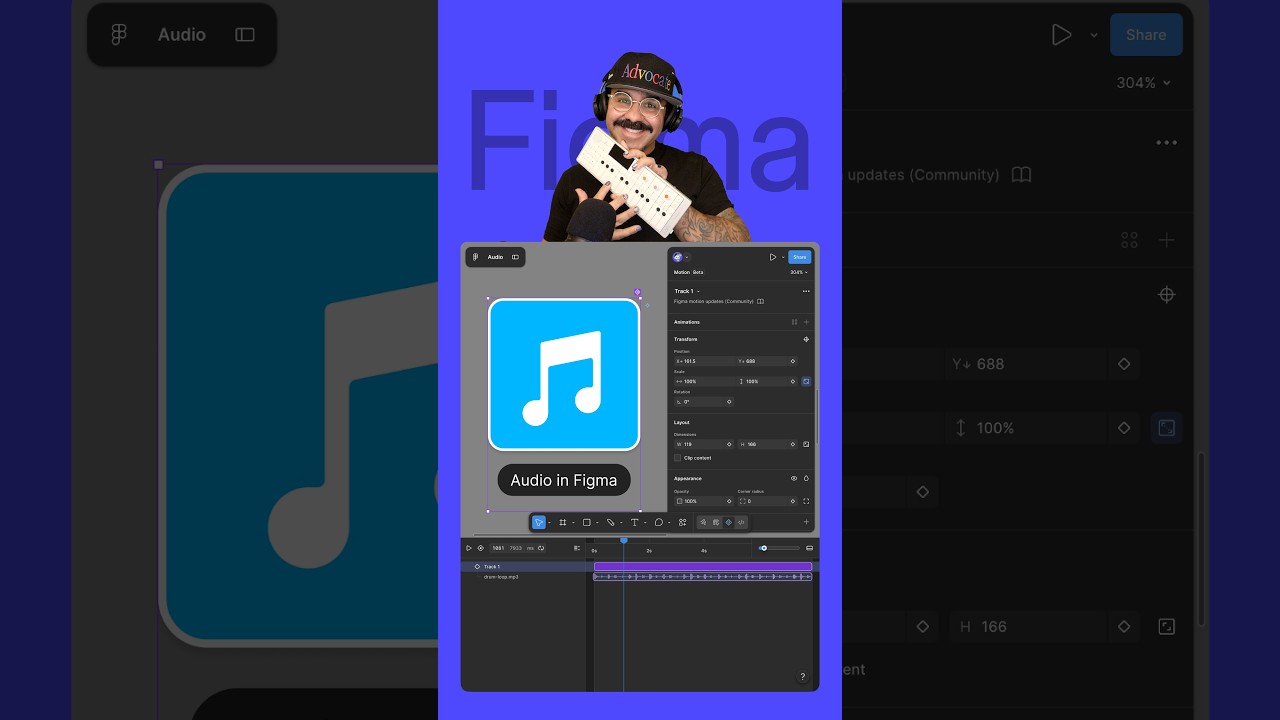This screenshot has width=1280, height=720.
Task: Open the book icon next to Figma motion updates
Action: pyautogui.click(x=760, y=301)
